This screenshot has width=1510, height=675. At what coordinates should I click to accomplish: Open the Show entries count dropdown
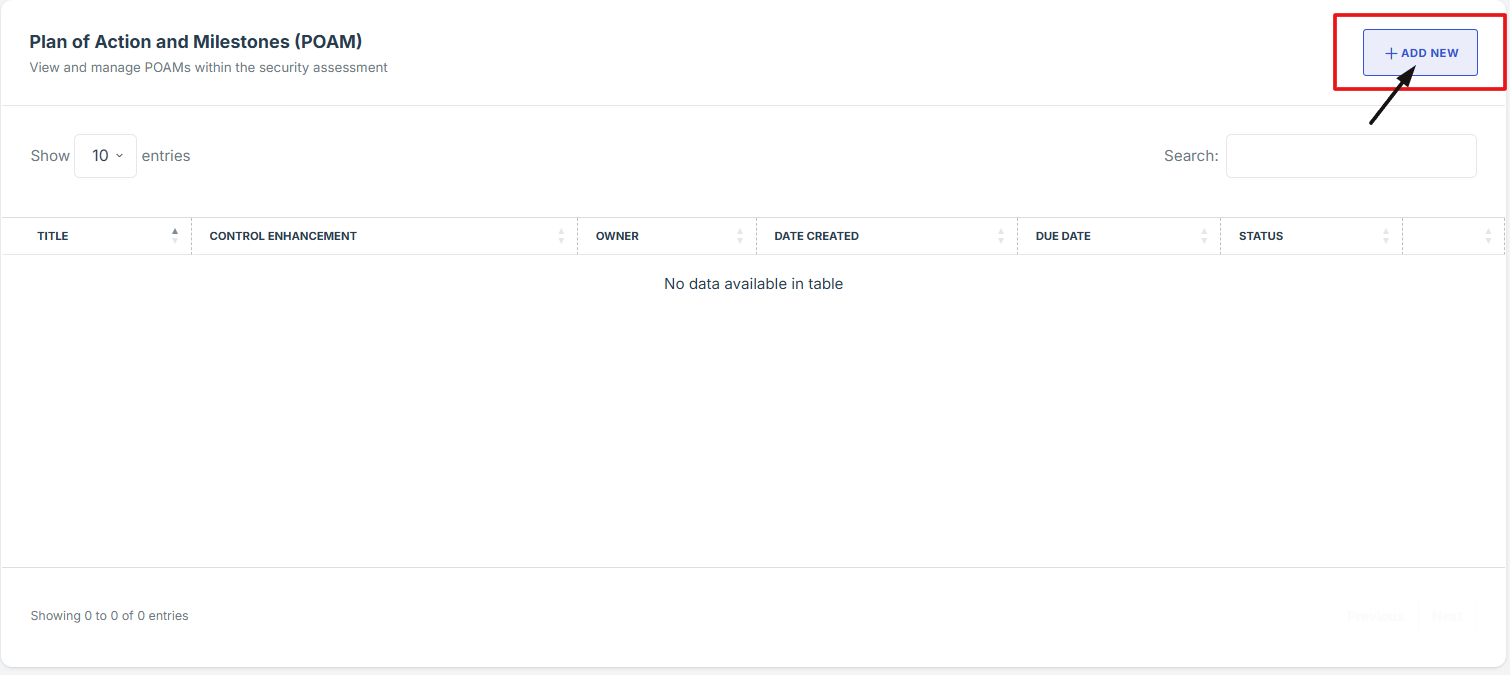(x=105, y=156)
